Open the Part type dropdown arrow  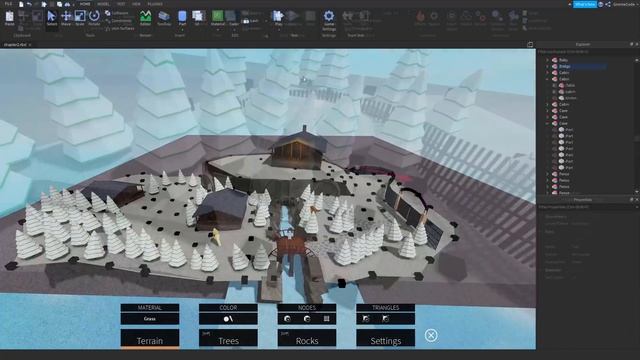click(182, 29)
